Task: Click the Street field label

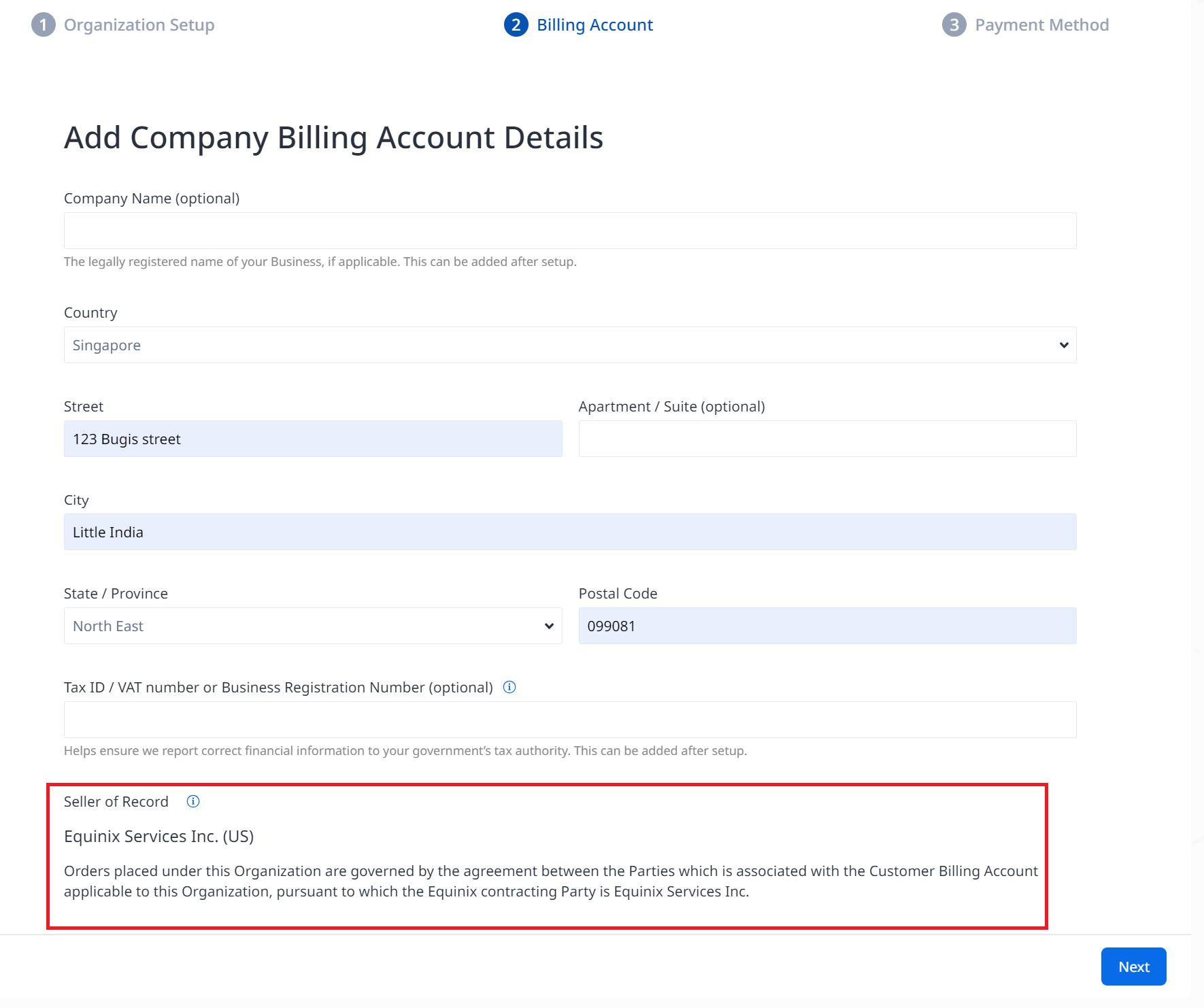Action: [x=84, y=407]
